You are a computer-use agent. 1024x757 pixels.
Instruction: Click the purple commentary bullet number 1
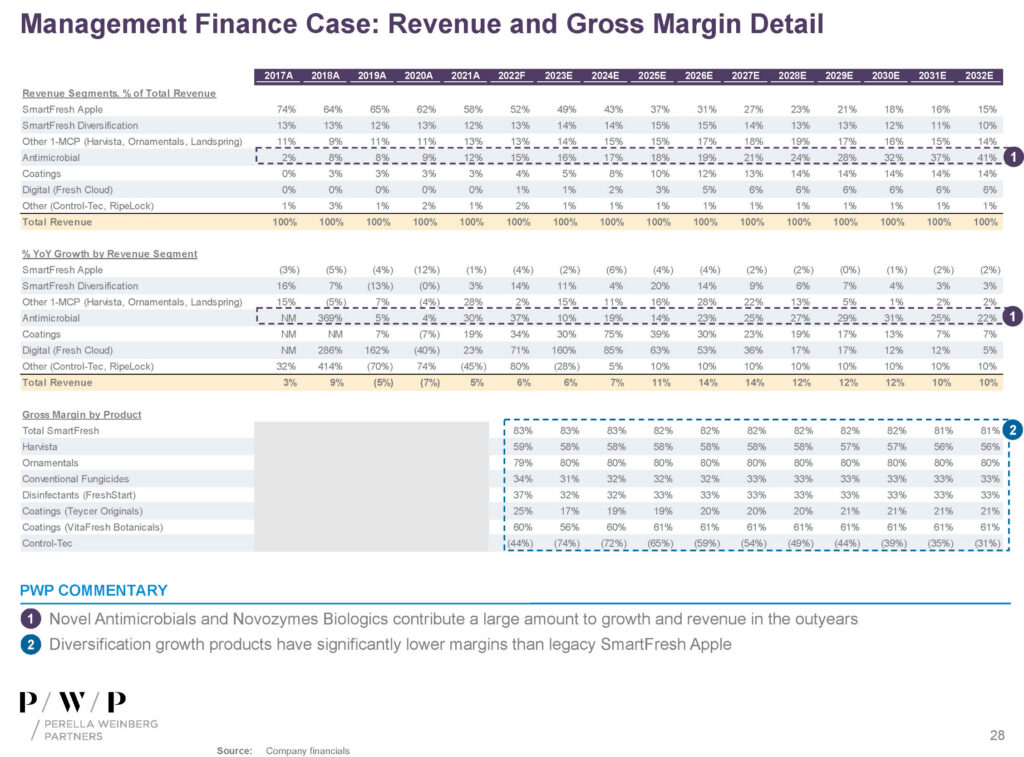pyautogui.click(x=30, y=619)
